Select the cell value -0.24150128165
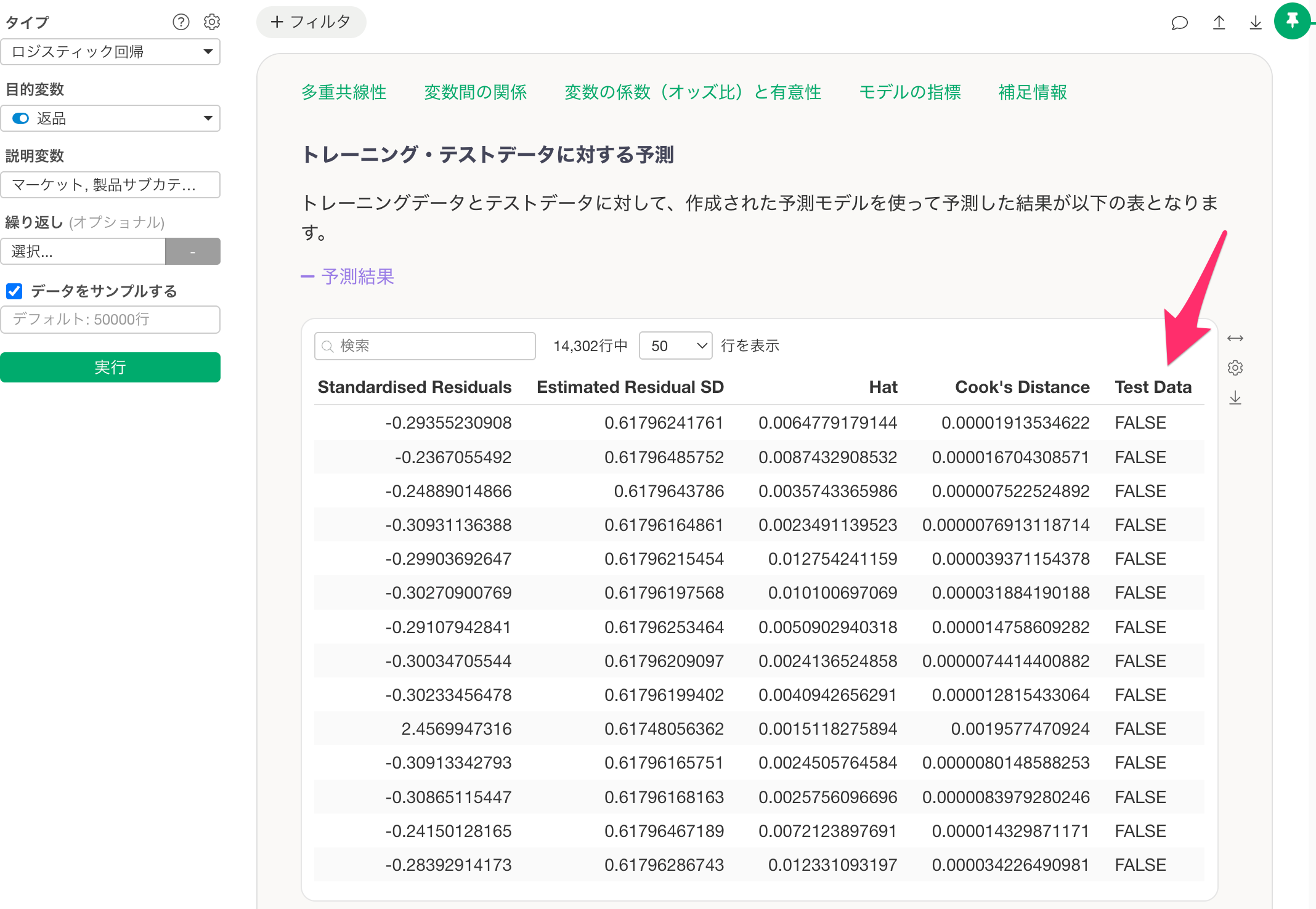Screen dimensions: 1316x909 point(449,831)
